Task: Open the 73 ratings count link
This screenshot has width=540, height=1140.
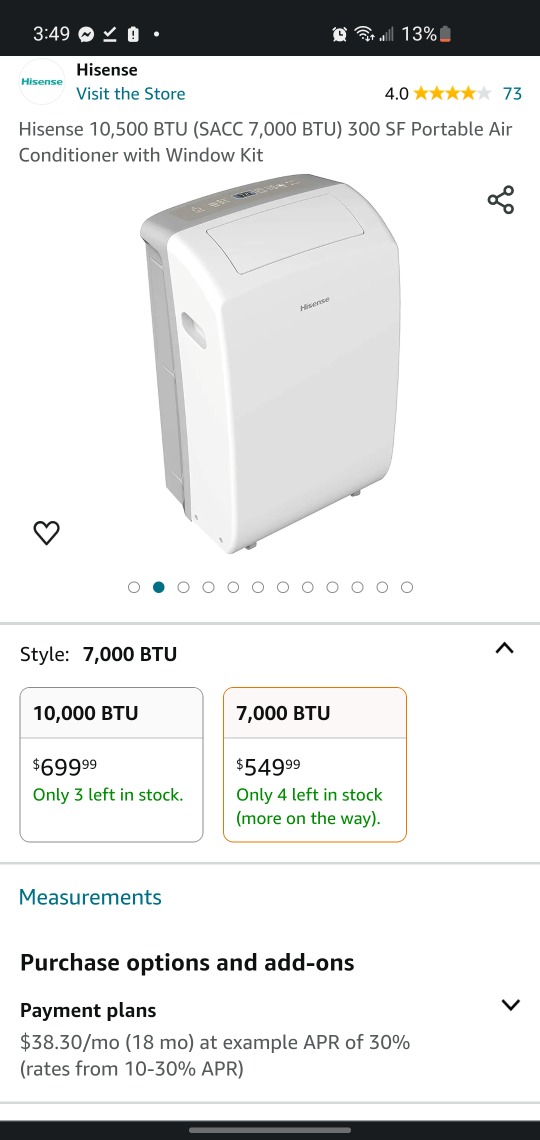Action: tap(512, 94)
